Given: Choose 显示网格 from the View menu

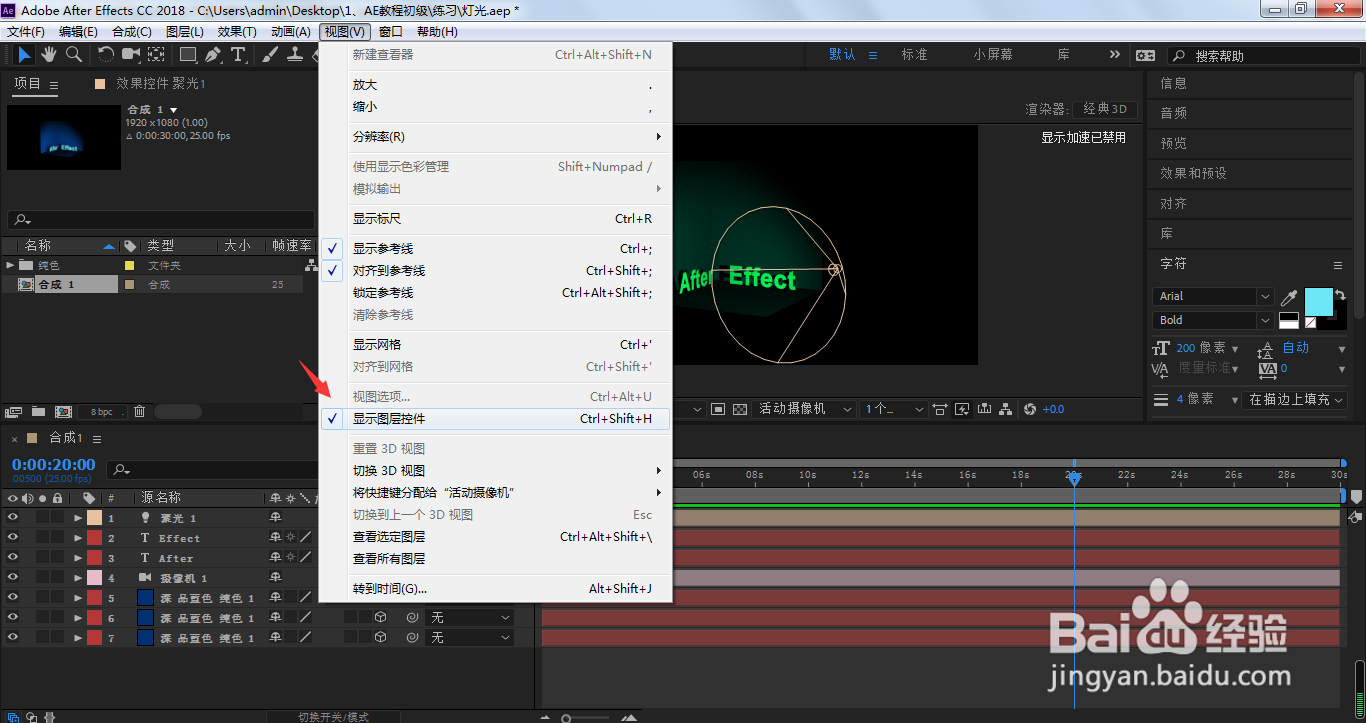Looking at the screenshot, I should (495, 345).
